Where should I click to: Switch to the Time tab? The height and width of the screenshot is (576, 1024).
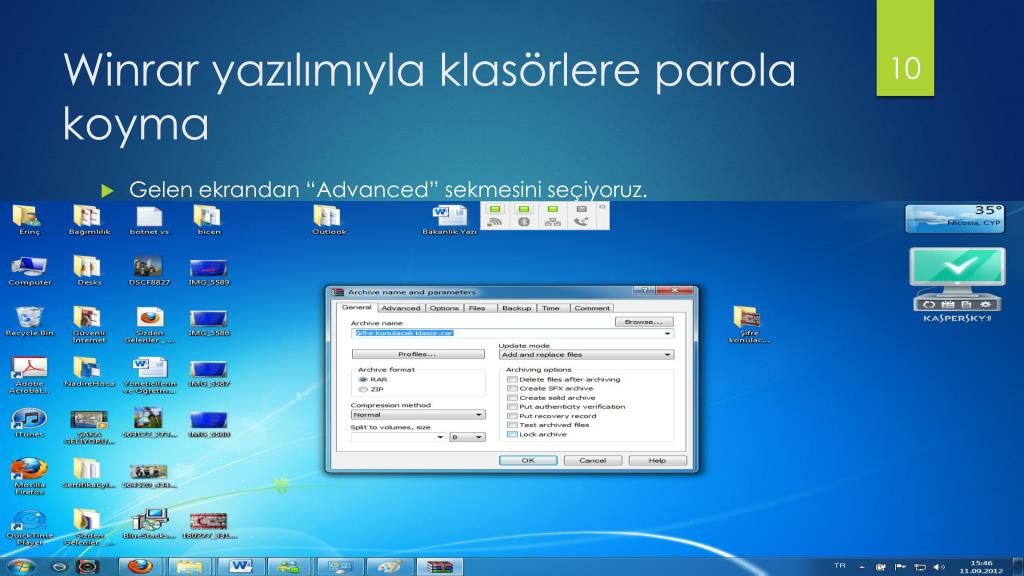(551, 308)
